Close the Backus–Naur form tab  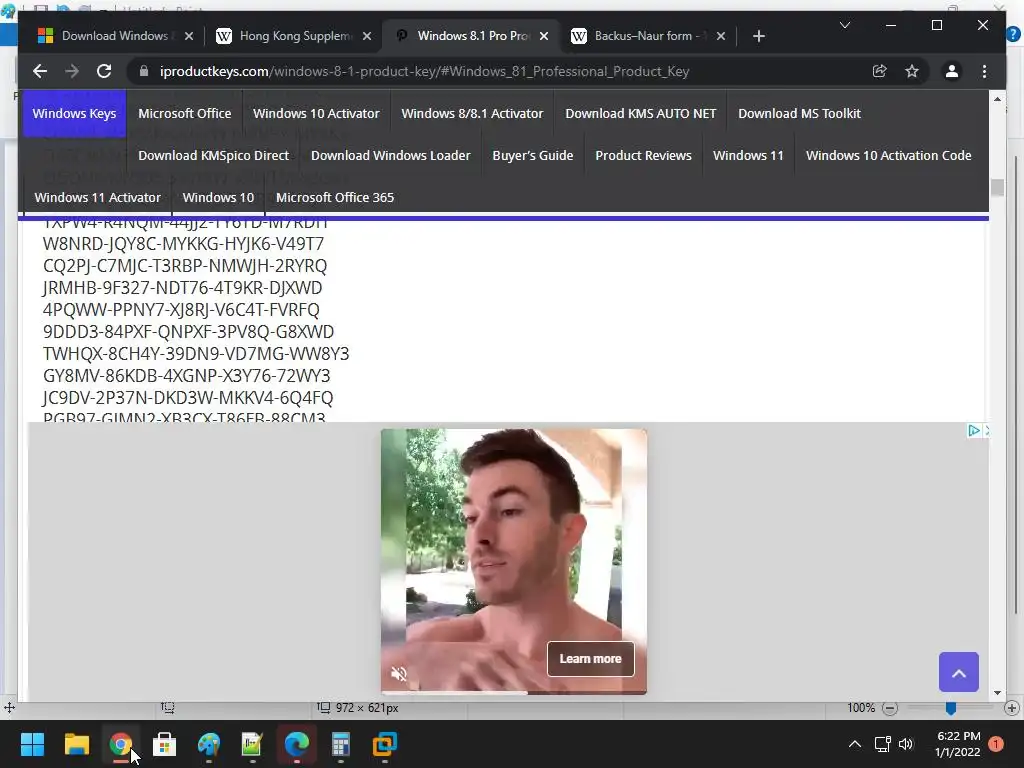721,36
